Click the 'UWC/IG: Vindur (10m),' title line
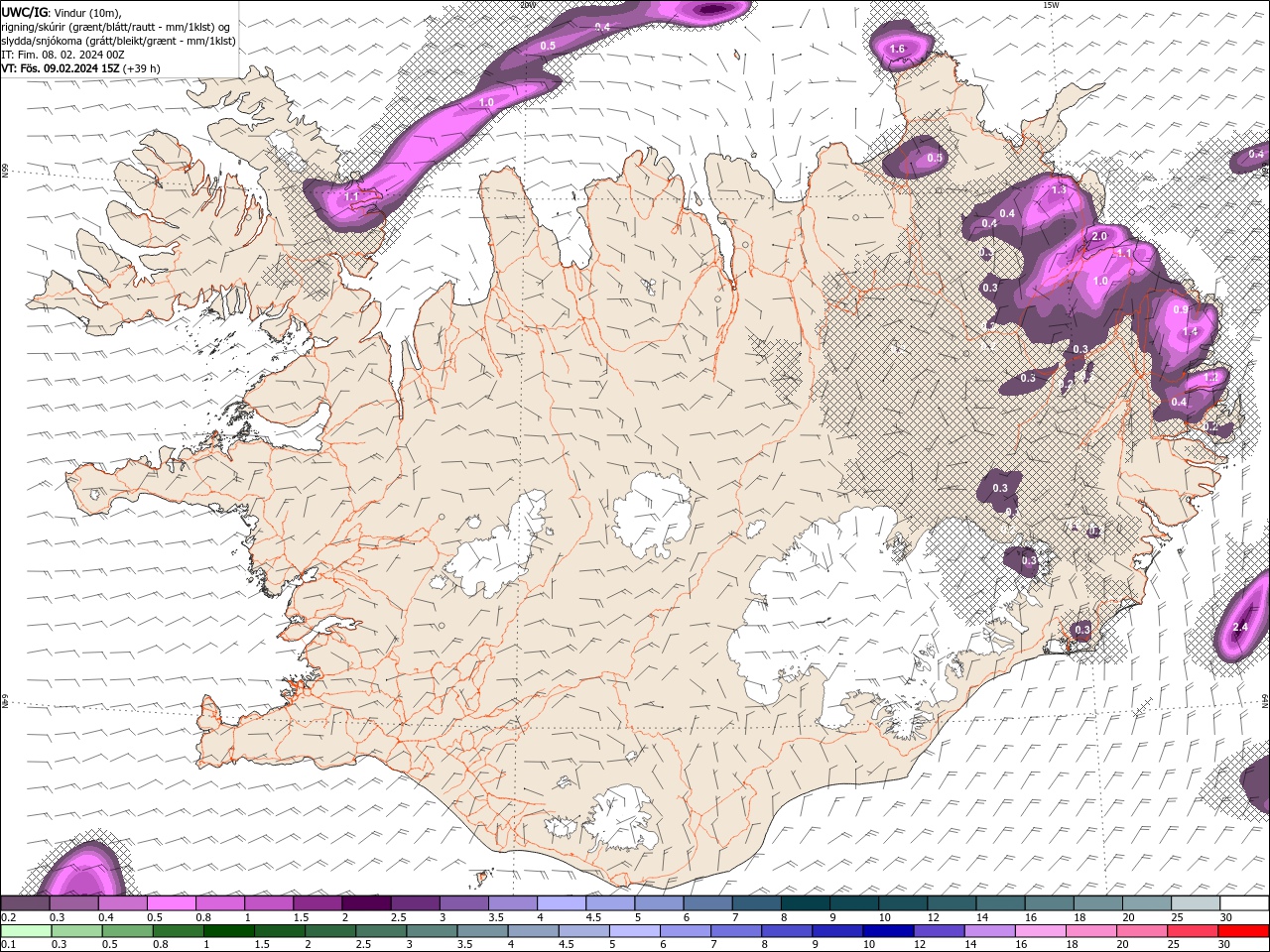The height and width of the screenshot is (952, 1270). [x=62, y=12]
